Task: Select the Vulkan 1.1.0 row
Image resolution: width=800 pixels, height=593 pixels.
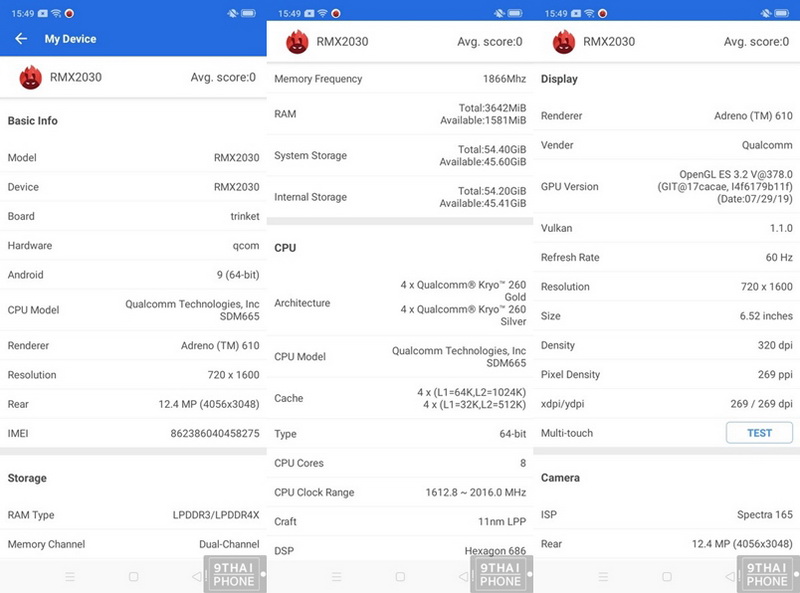Action: tap(667, 228)
